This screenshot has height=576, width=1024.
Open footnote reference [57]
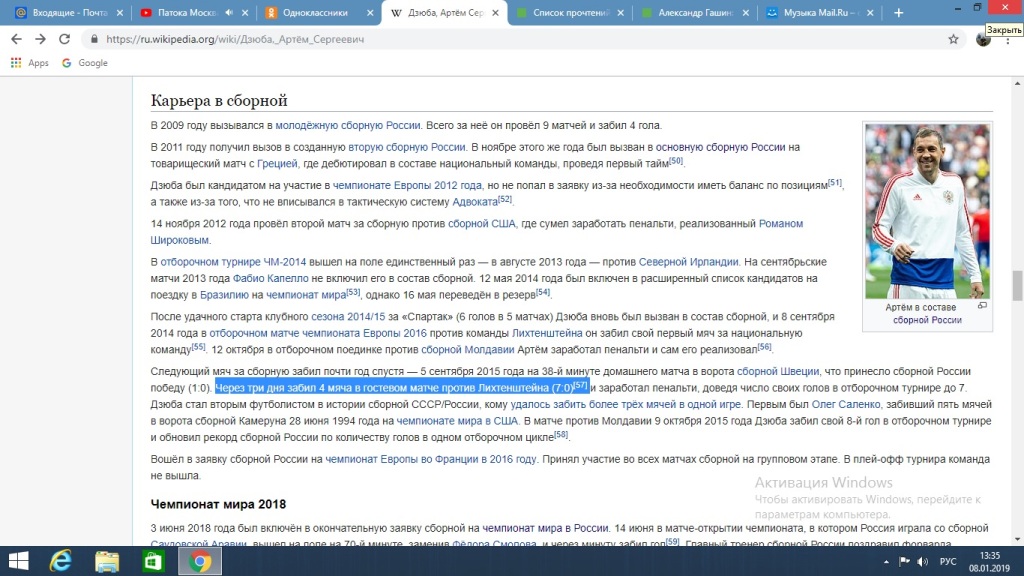tap(580, 385)
